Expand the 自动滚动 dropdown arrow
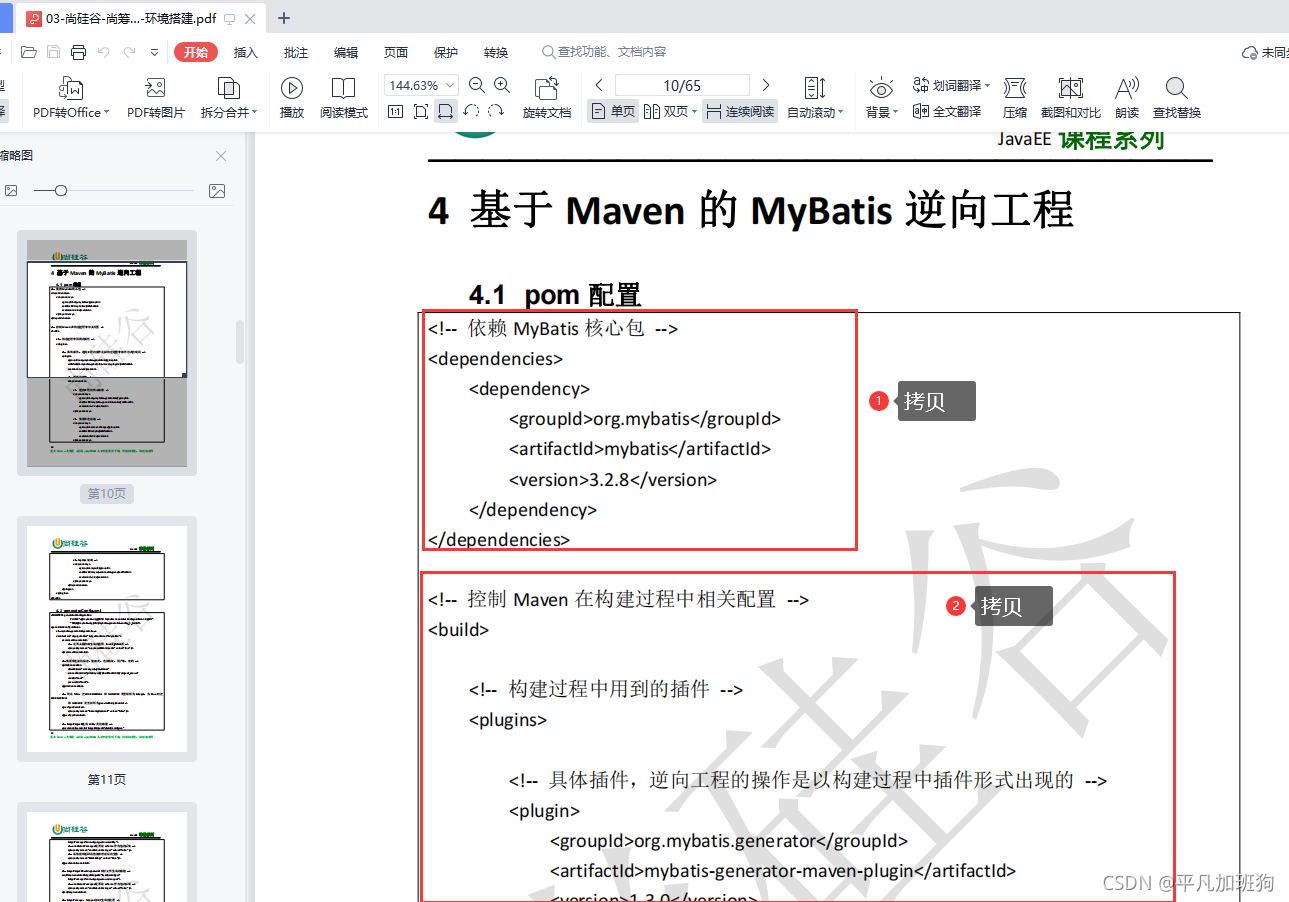The height and width of the screenshot is (902, 1289). (841, 113)
